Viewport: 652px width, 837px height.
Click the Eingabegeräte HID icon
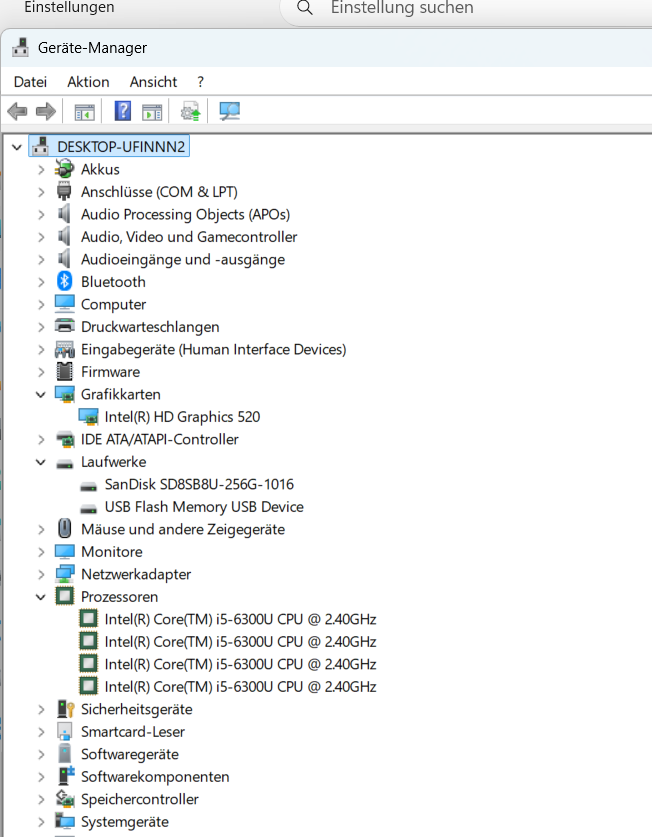point(65,349)
